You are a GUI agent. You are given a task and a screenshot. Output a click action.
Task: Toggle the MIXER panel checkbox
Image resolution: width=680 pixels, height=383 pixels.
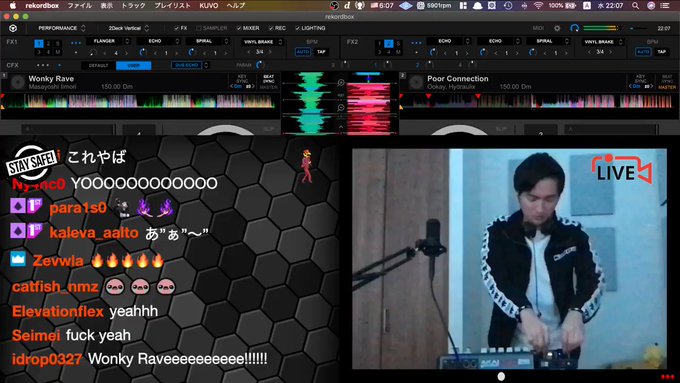point(239,28)
